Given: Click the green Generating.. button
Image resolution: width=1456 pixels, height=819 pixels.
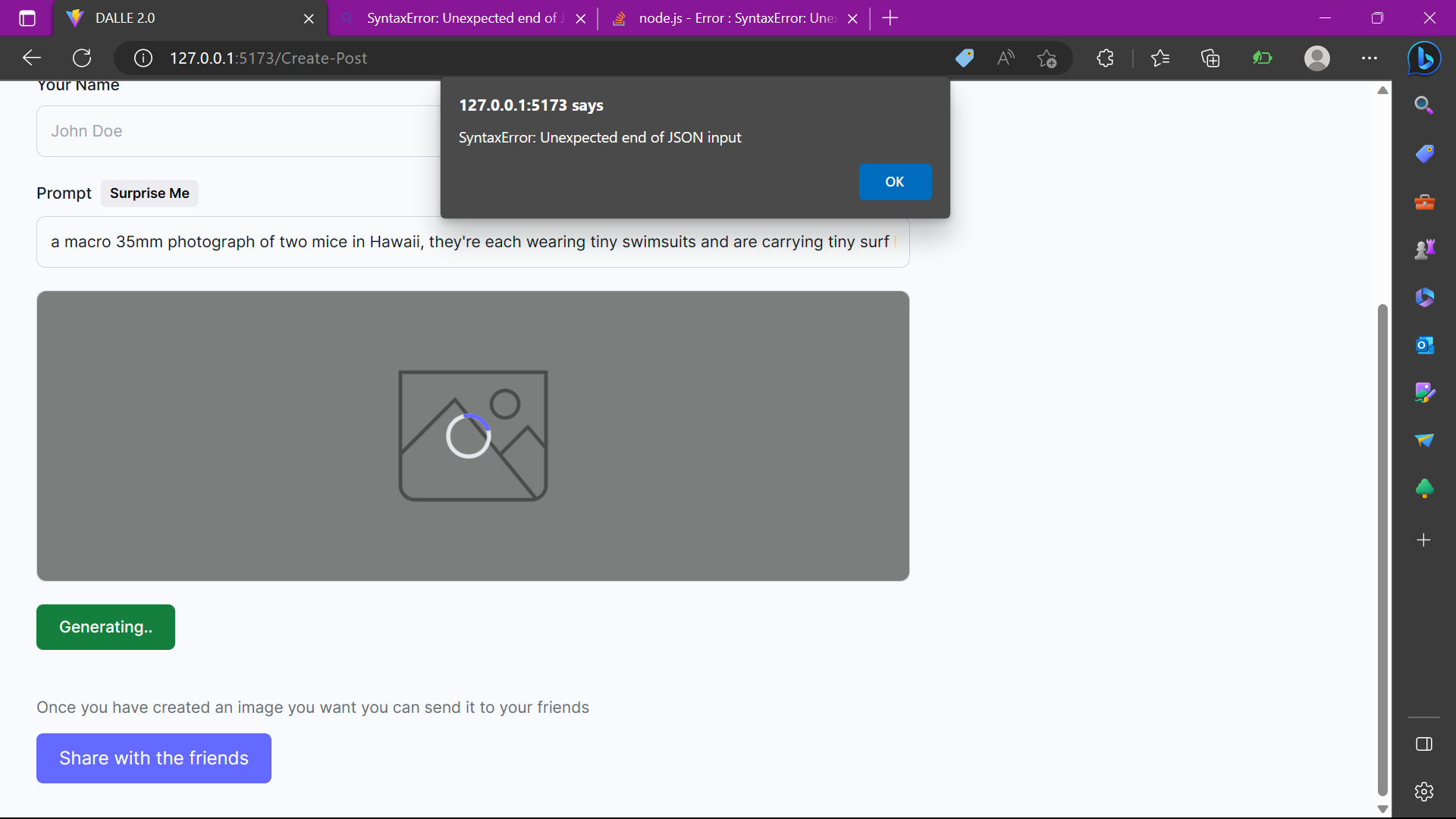Looking at the screenshot, I should click(105, 627).
